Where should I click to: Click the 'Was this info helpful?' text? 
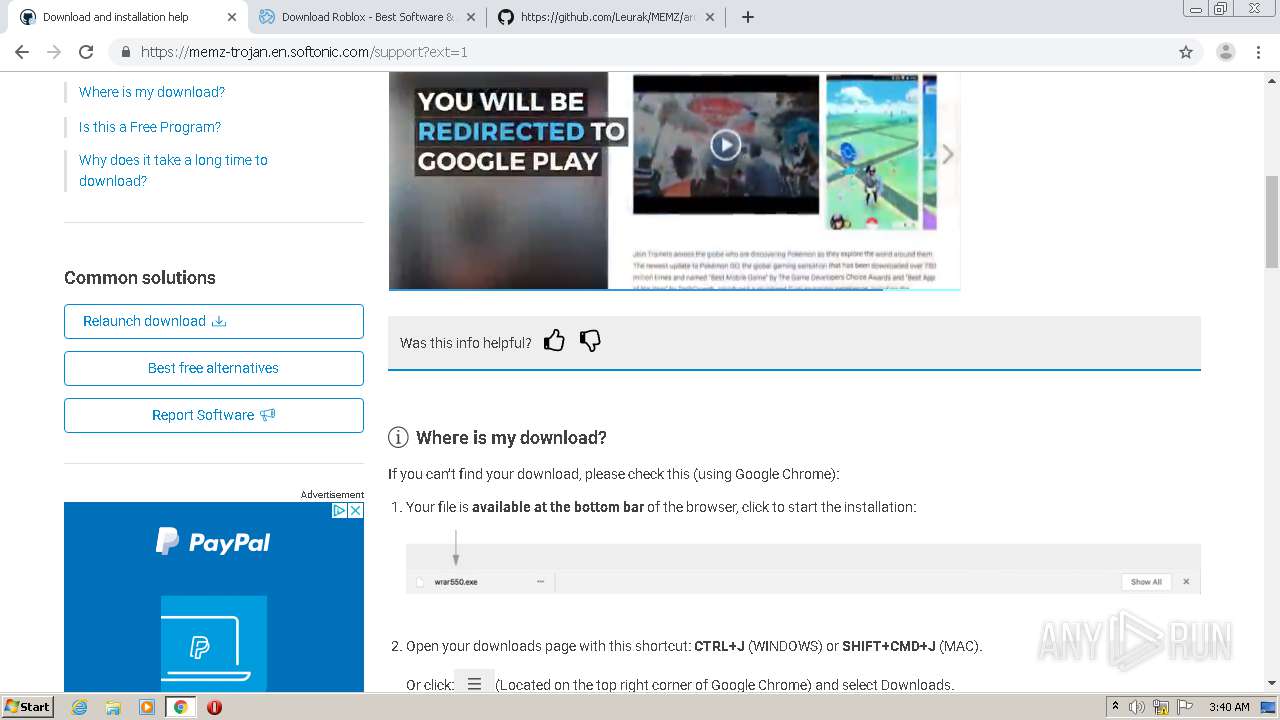(x=466, y=343)
